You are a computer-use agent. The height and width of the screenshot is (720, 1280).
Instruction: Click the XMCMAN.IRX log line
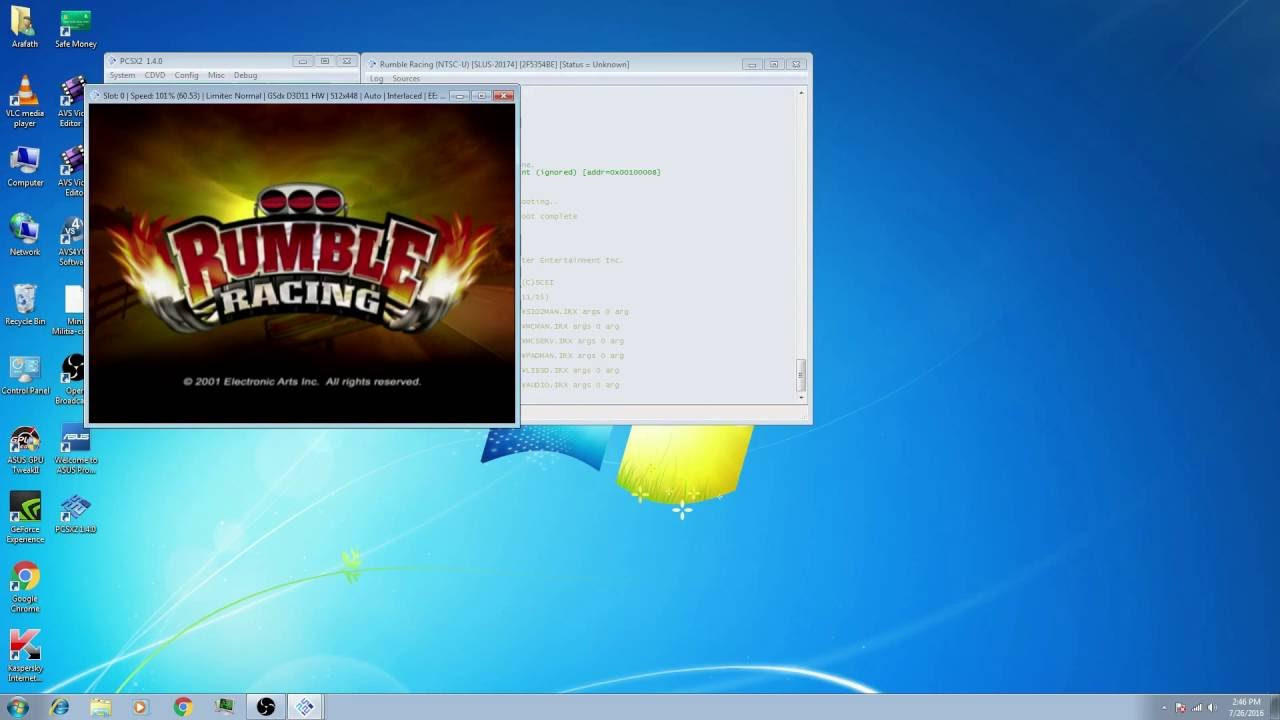[x=569, y=326]
